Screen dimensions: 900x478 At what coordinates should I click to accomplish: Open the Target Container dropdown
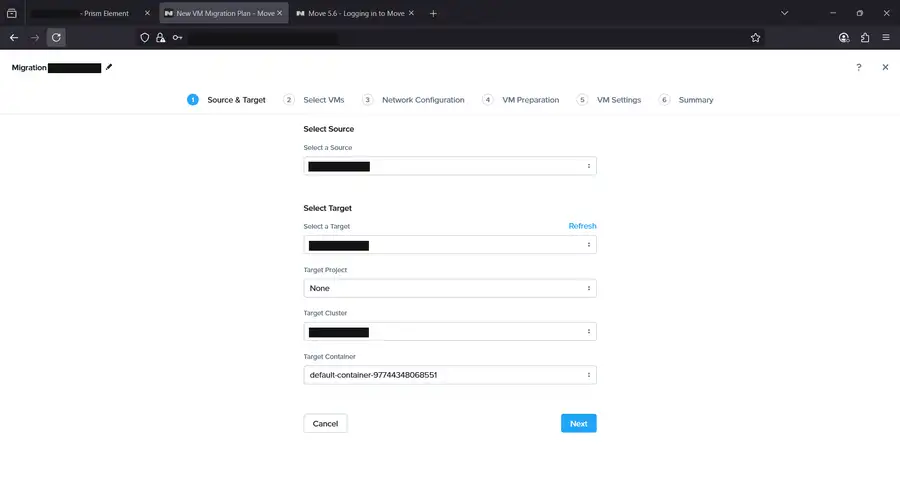click(x=450, y=375)
